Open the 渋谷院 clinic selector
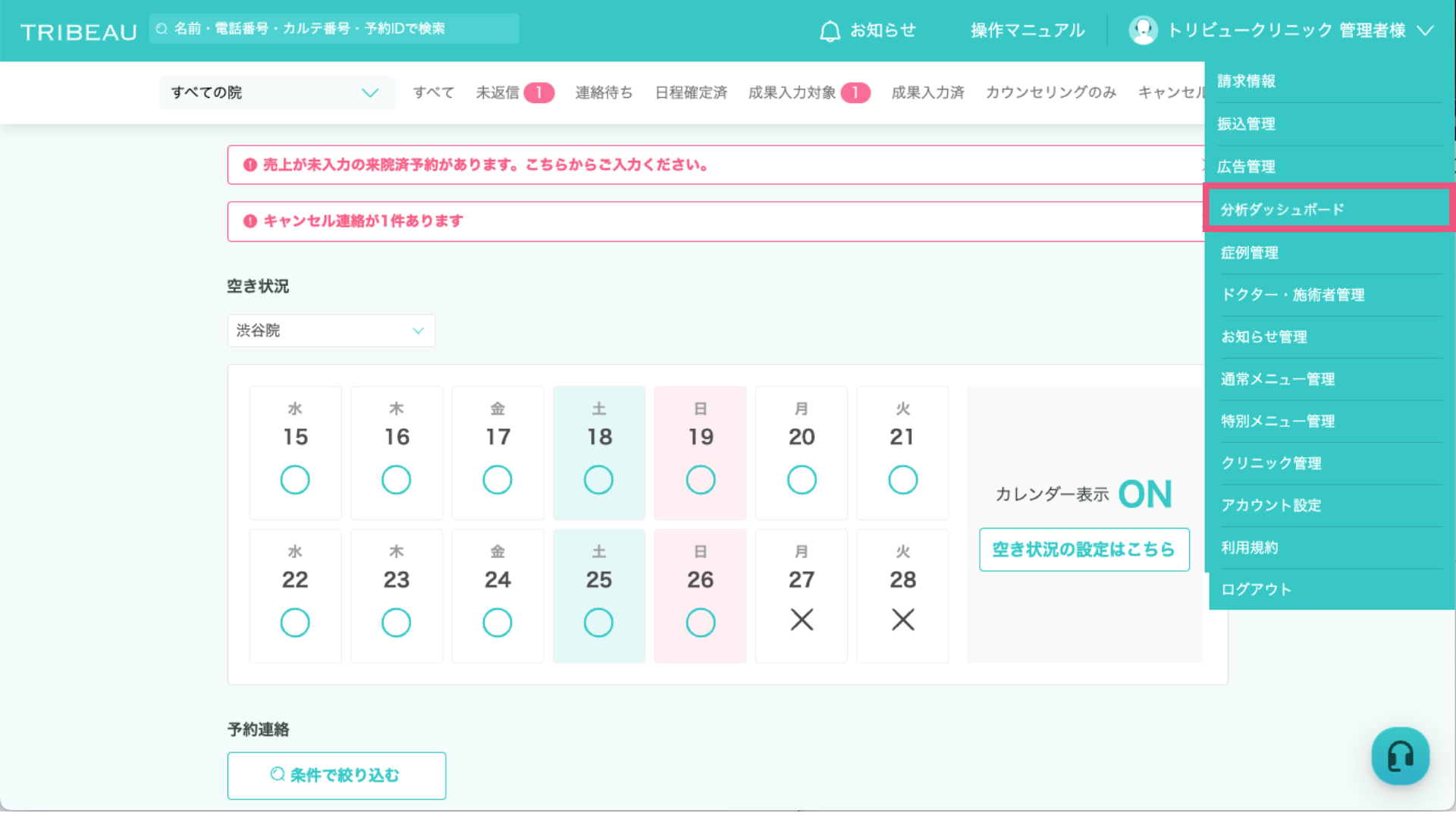1456x819 pixels. pyautogui.click(x=331, y=331)
